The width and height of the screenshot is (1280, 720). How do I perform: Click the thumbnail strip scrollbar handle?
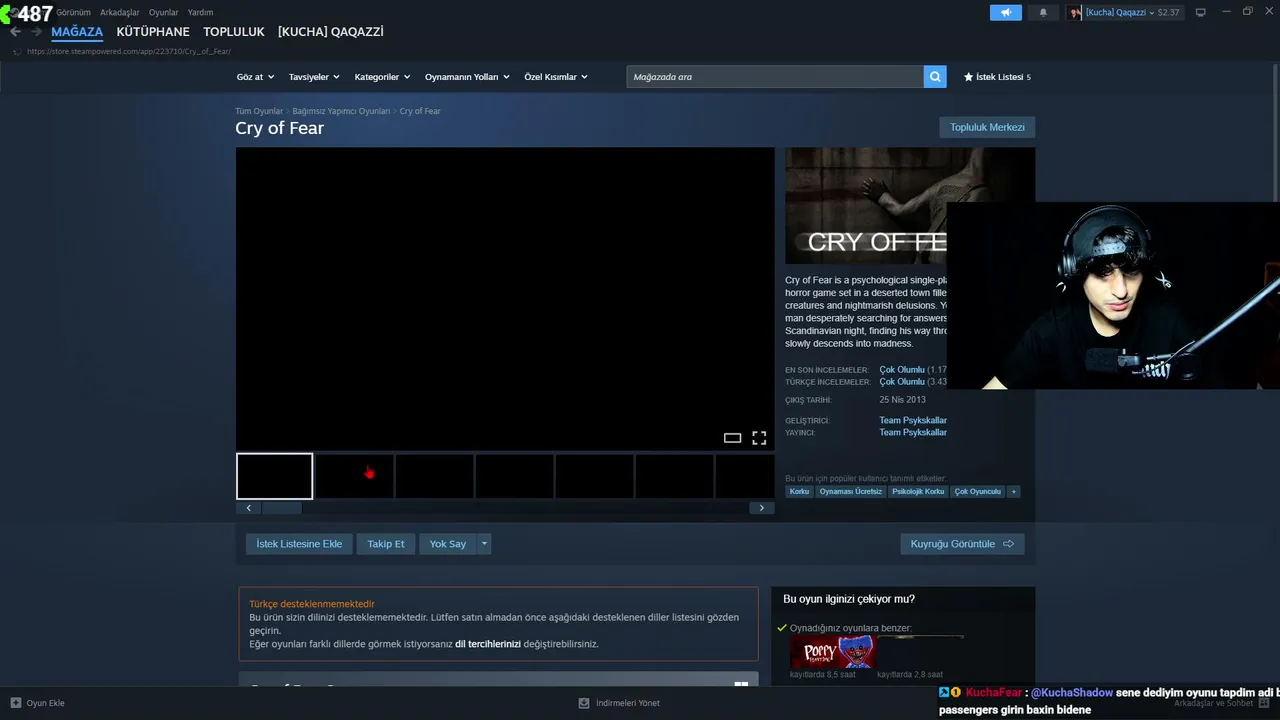(x=282, y=508)
